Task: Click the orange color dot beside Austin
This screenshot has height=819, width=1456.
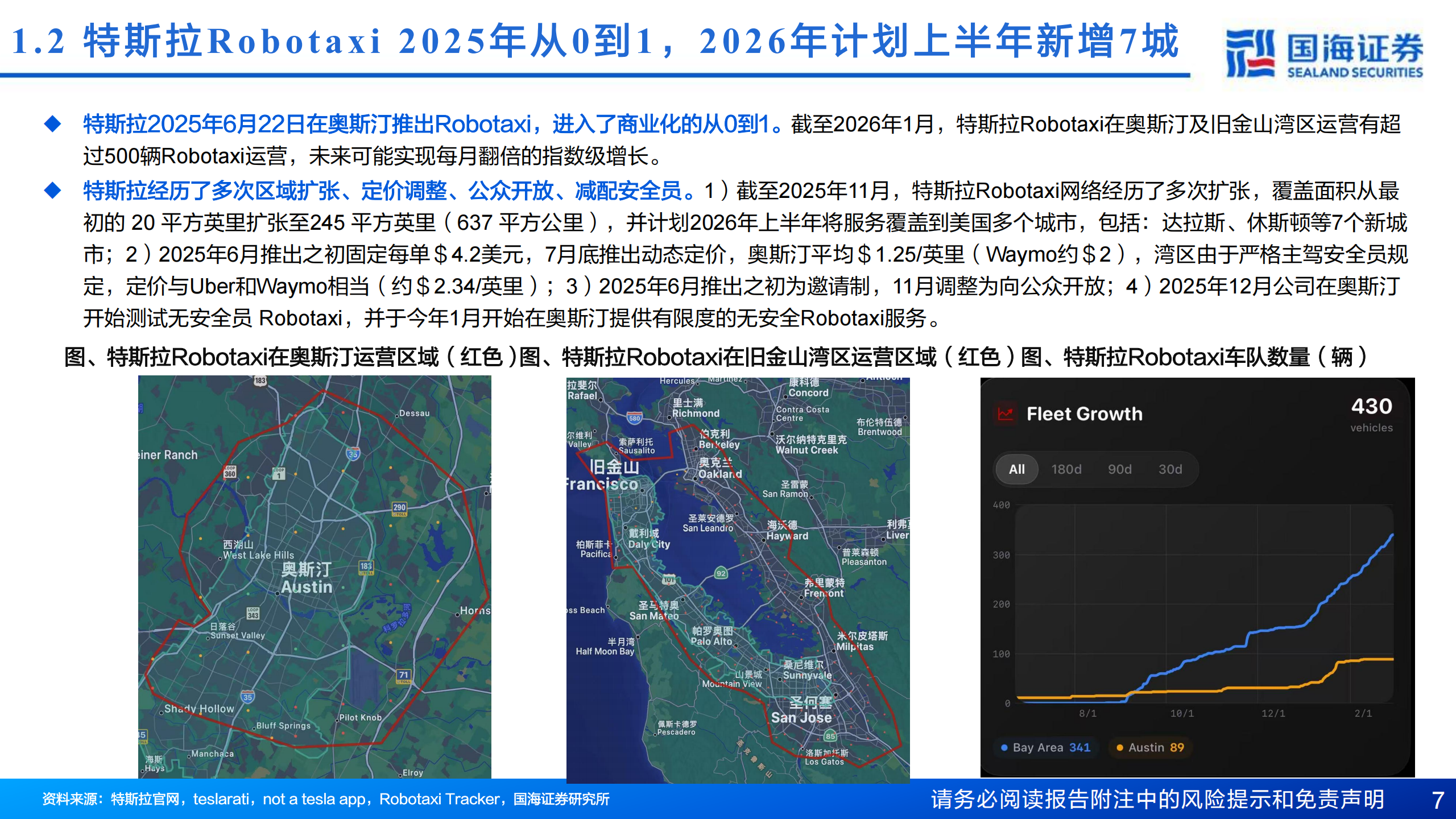Action: [1120, 747]
